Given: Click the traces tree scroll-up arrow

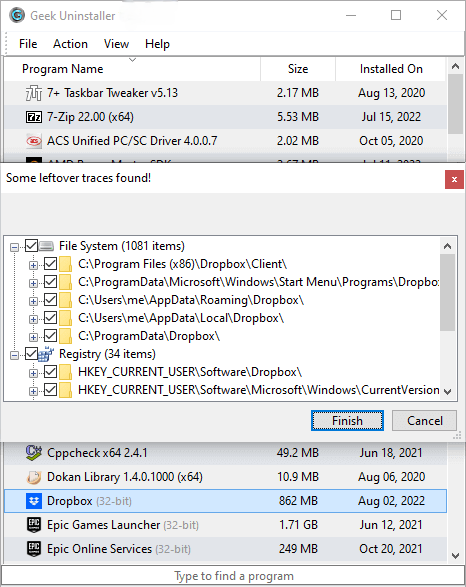Looking at the screenshot, I should pyautogui.click(x=447, y=246).
